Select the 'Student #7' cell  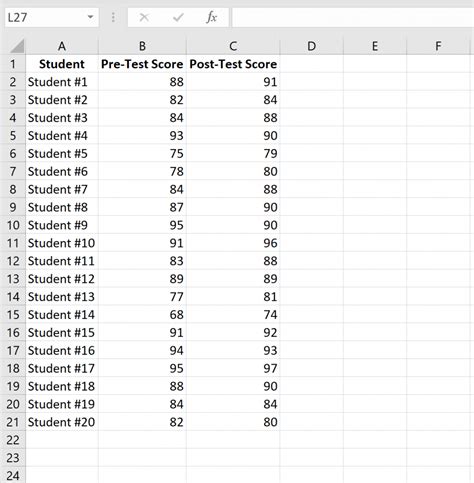click(x=62, y=189)
